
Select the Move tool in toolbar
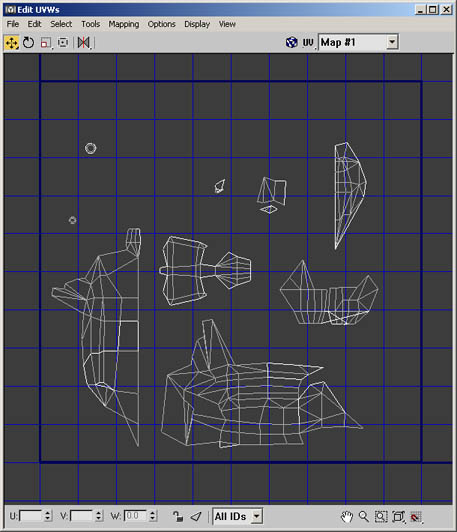[x=12, y=43]
